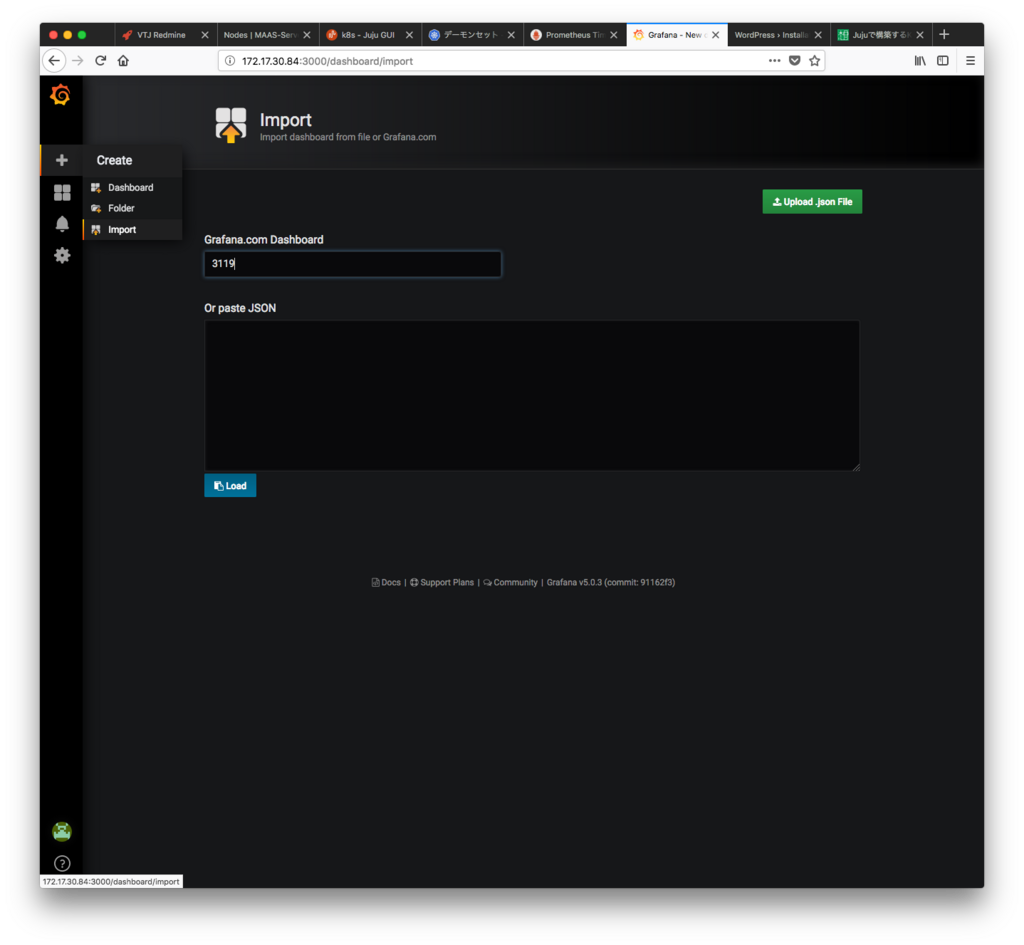Click the resize handle of JSON text area
Viewport: 1024px width, 945px height.
pyautogui.click(x=856, y=466)
